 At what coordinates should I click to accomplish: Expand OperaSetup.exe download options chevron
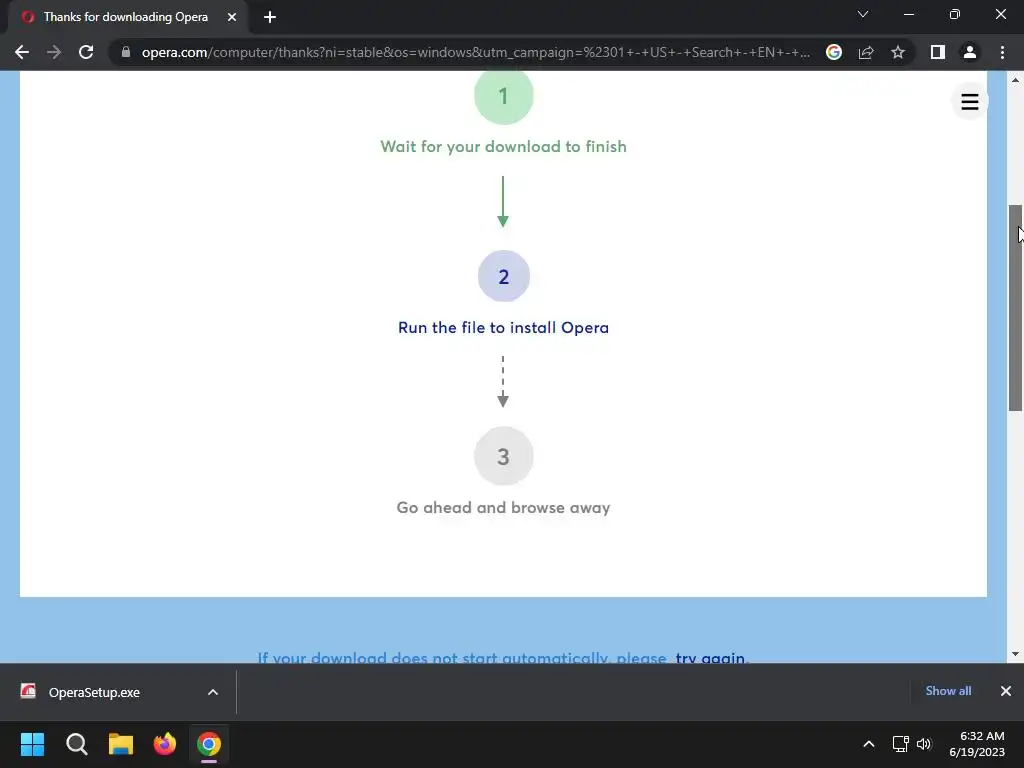[x=213, y=692]
